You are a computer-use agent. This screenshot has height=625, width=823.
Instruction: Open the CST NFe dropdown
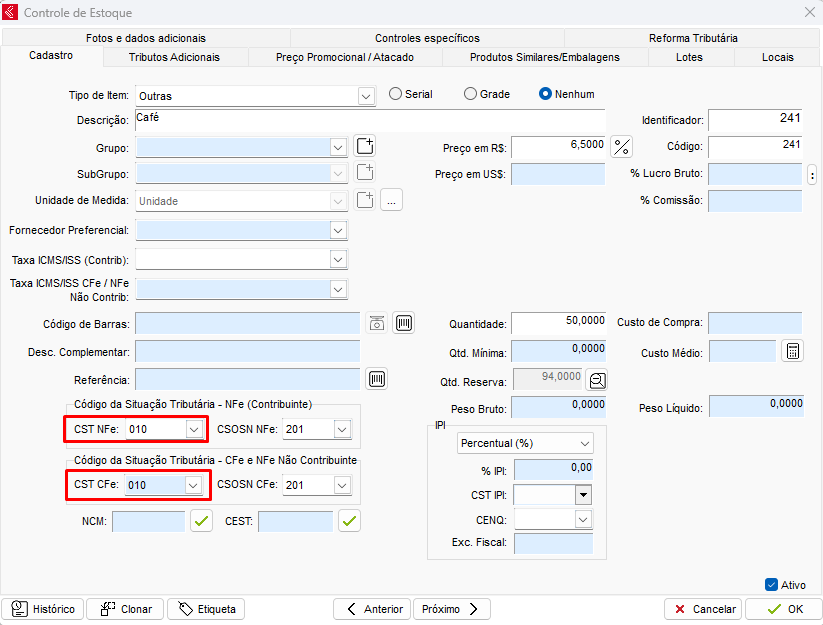(193, 429)
